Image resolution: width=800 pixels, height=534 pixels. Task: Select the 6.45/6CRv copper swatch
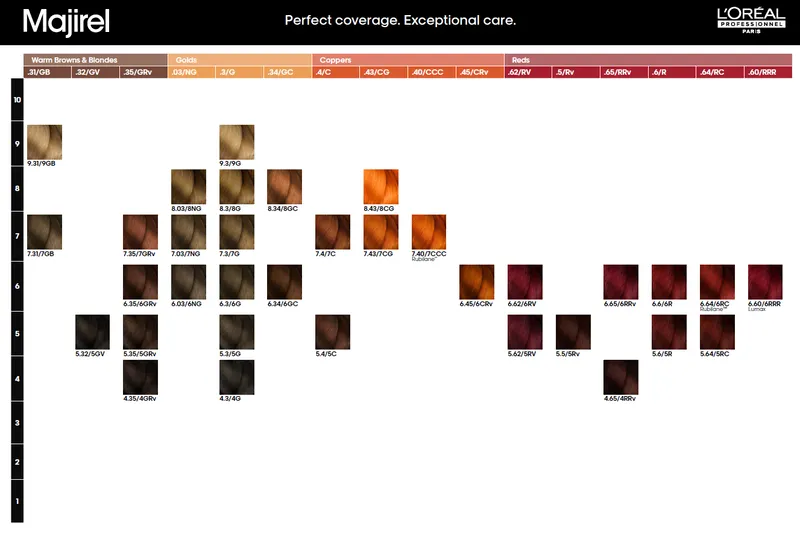click(477, 282)
